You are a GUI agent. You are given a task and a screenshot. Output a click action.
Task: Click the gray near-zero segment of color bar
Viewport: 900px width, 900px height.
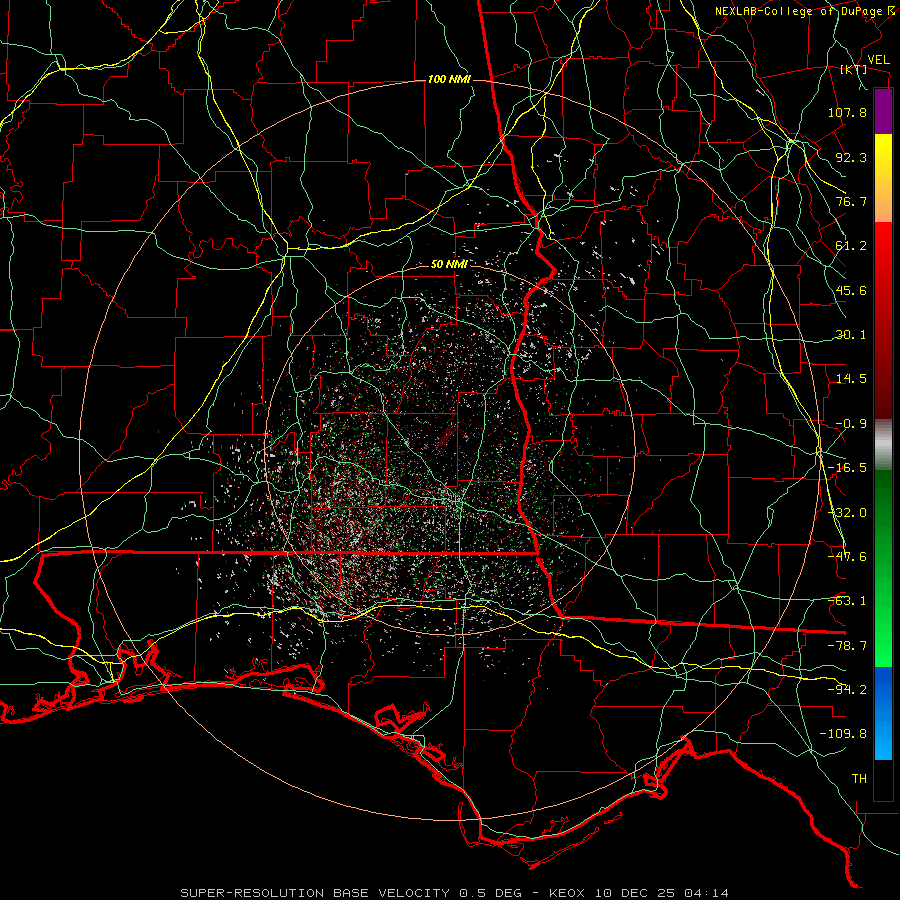click(x=883, y=445)
